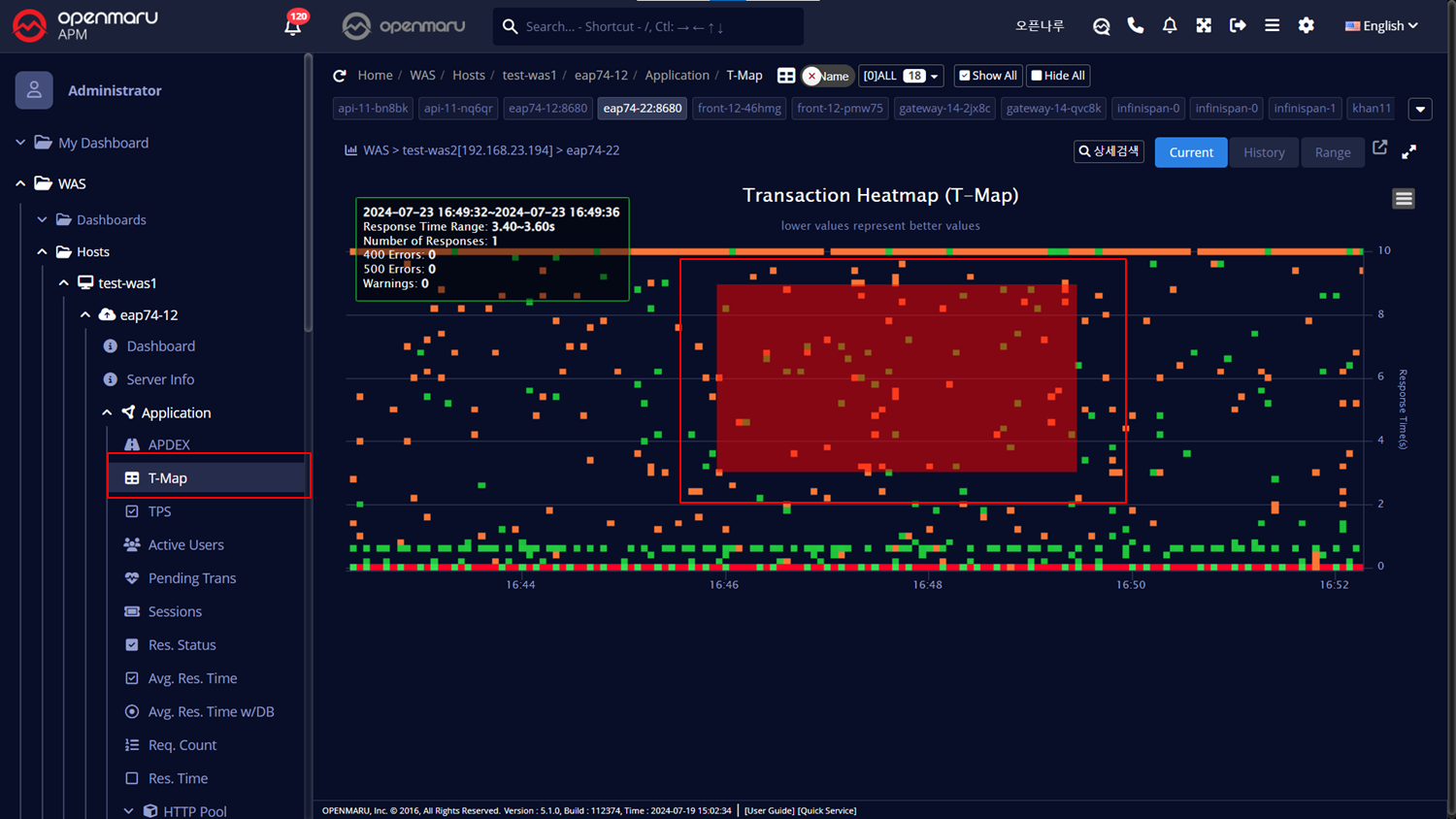The height and width of the screenshot is (819, 1456).
Task: Expand chart to fullscreen with arrows icon
Action: (1409, 151)
